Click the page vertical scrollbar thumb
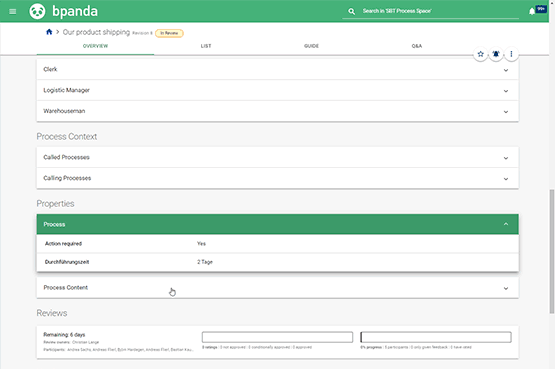 [551, 251]
